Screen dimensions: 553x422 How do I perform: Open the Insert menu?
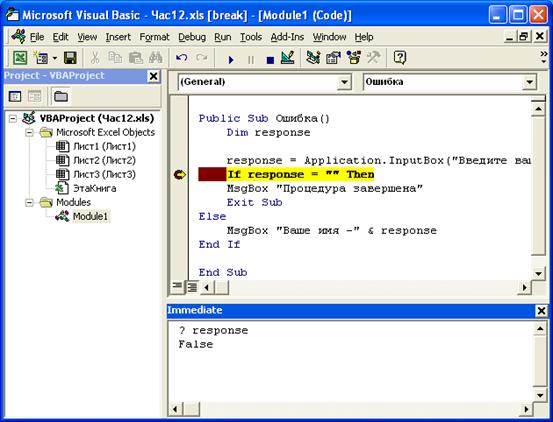118,37
